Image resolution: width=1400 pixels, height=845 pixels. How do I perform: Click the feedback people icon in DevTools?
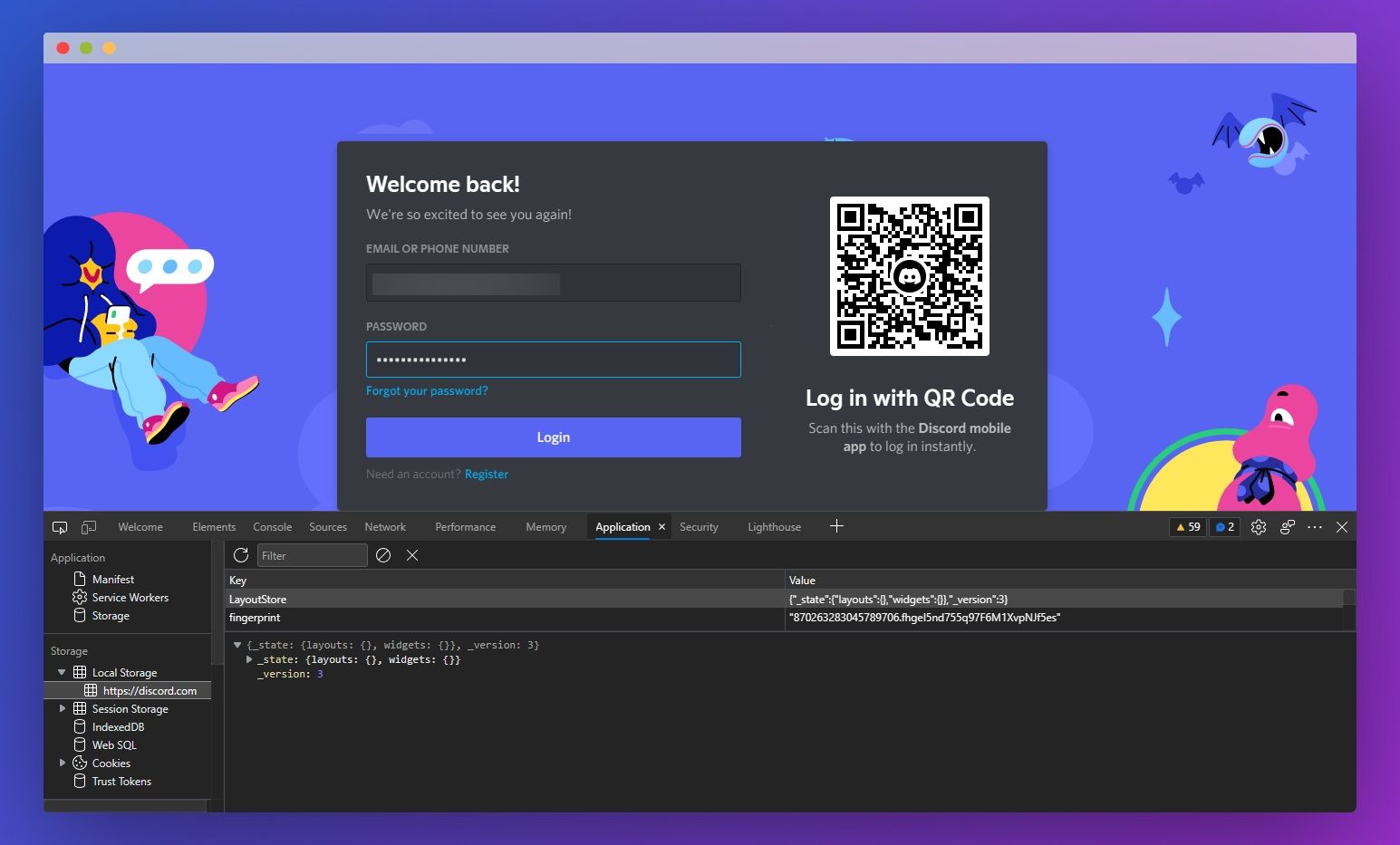click(1288, 527)
